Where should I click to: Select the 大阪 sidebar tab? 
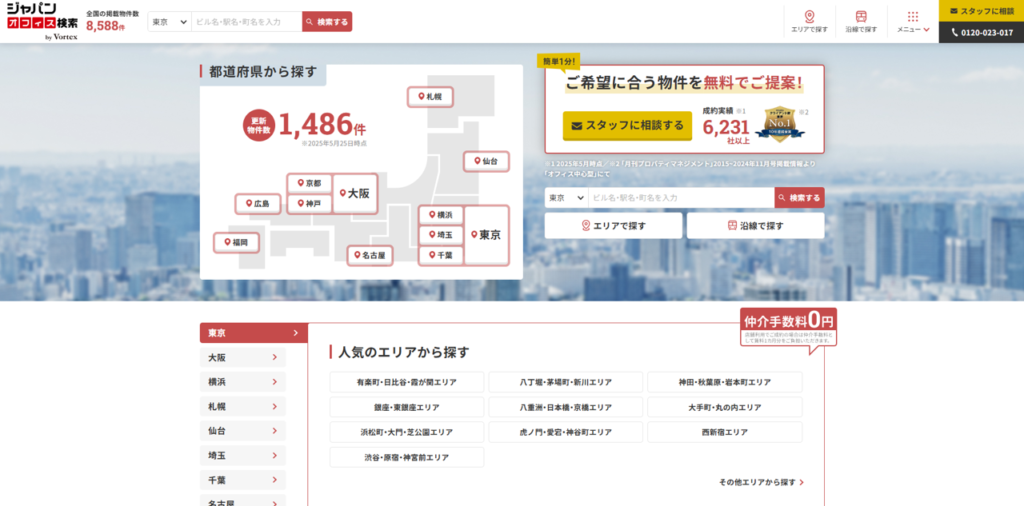243,357
